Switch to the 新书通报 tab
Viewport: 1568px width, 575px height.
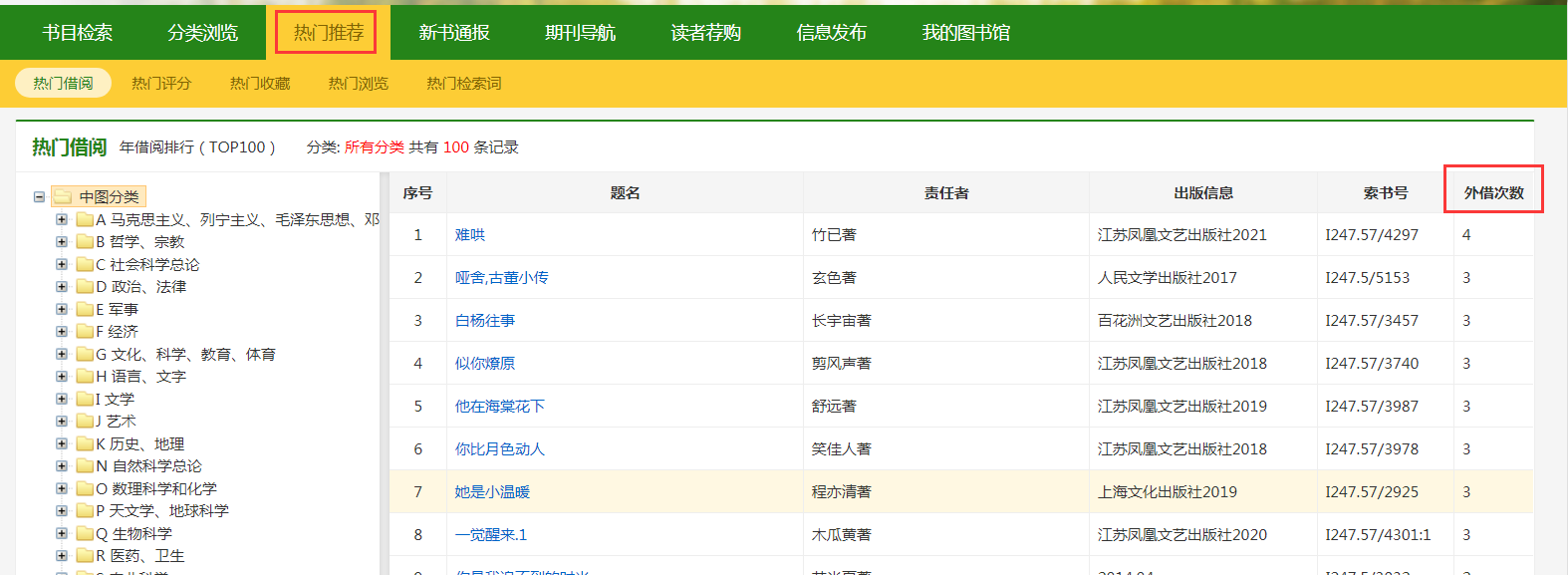coord(454,33)
